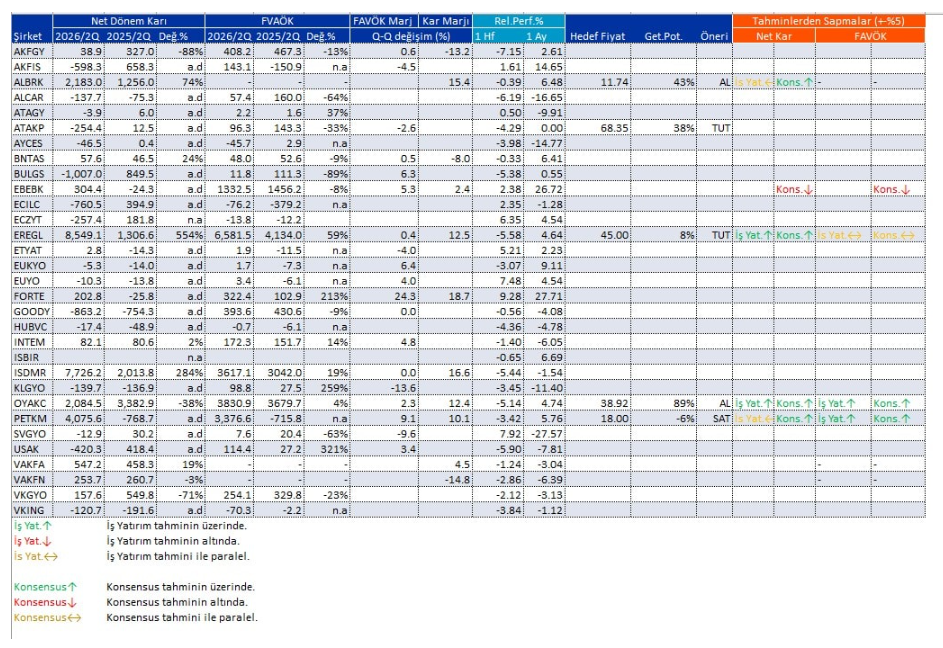943x648 pixels.
Task: Select the FAVÖK Marj header cell
Action: pos(384,21)
